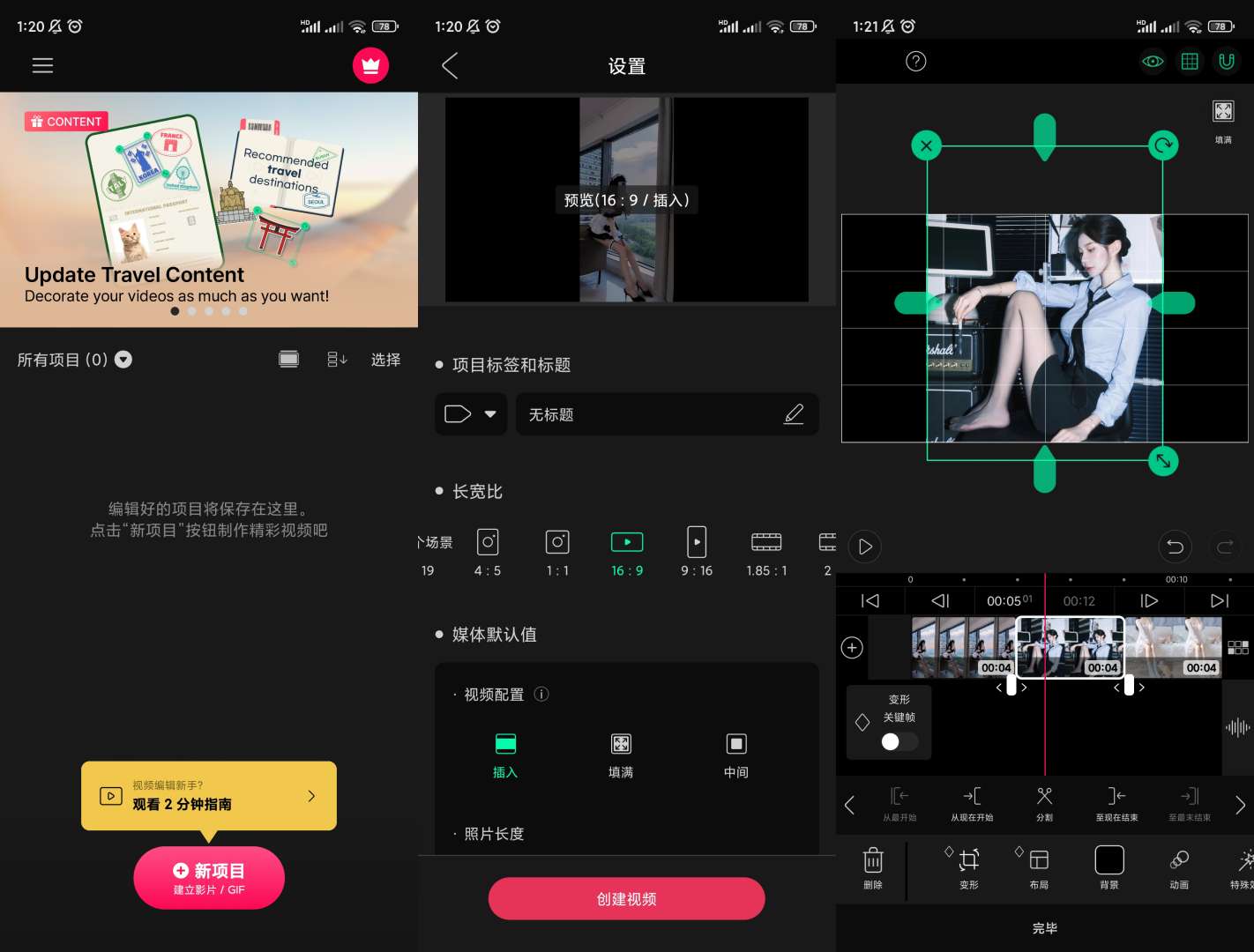Screen dimensions: 1254x952
Task: Tap 完毕 to finish editing
Action: coord(1045,928)
